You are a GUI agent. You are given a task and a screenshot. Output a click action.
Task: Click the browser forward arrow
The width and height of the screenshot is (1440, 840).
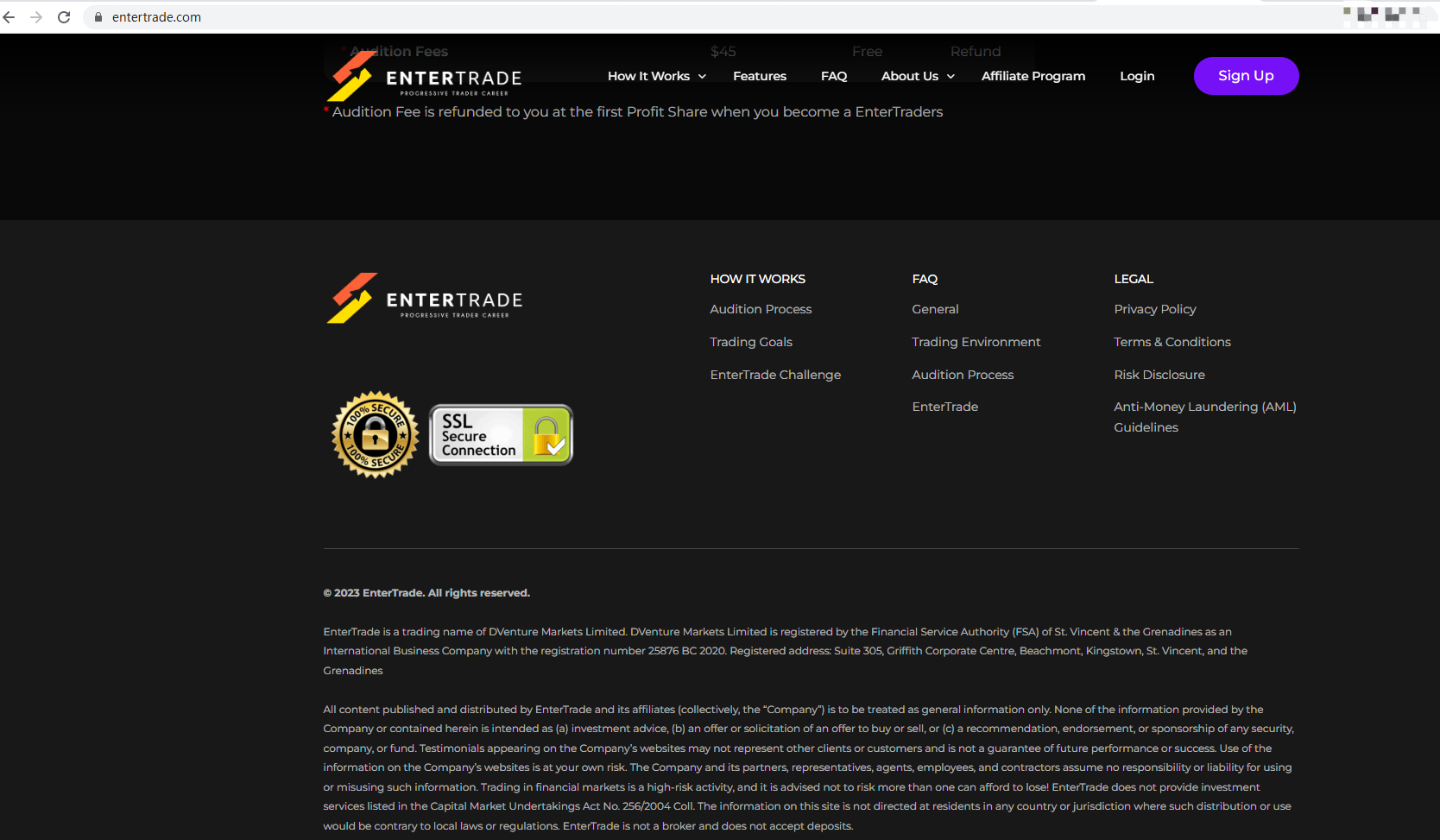click(36, 17)
